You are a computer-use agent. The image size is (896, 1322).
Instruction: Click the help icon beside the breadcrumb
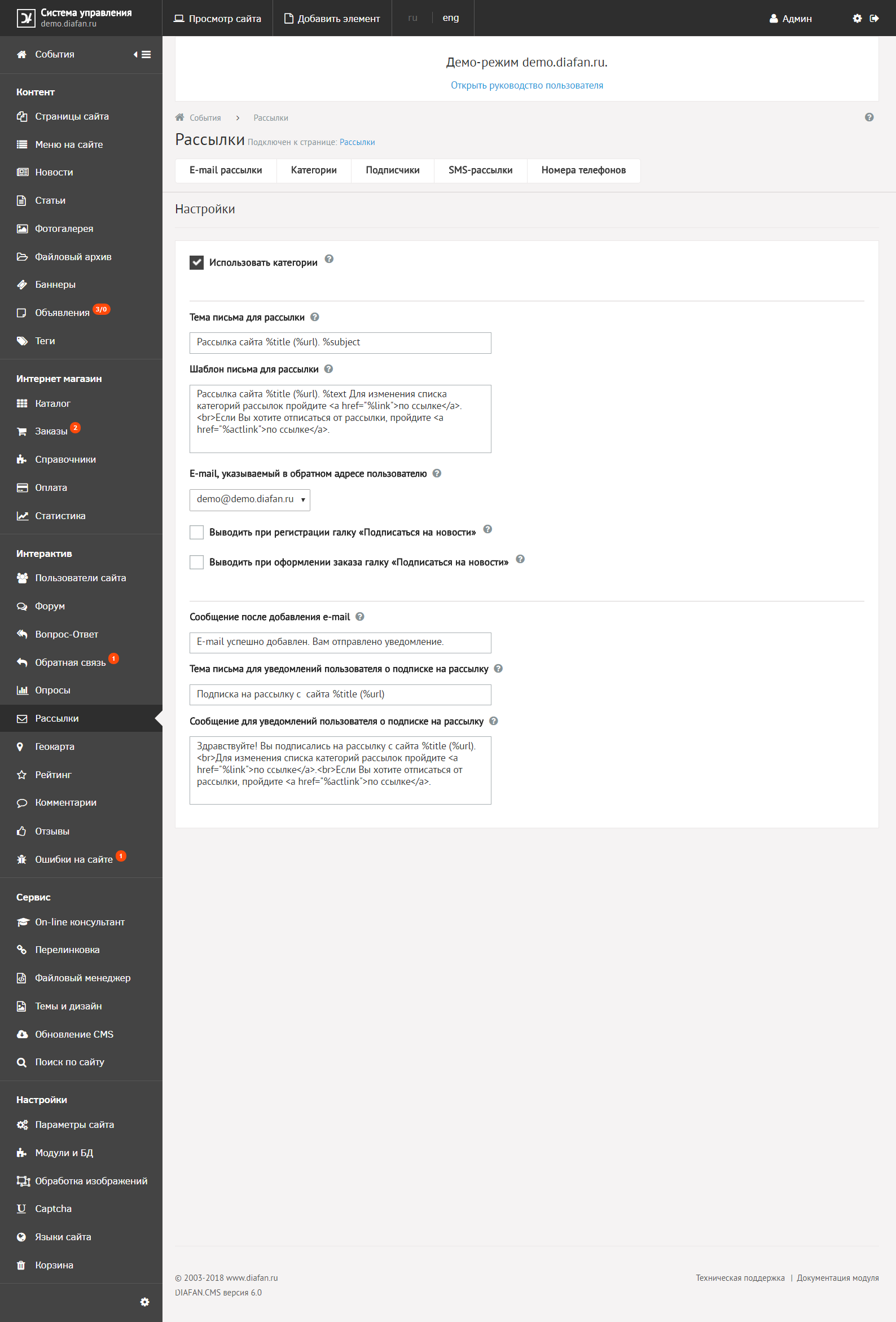869,117
